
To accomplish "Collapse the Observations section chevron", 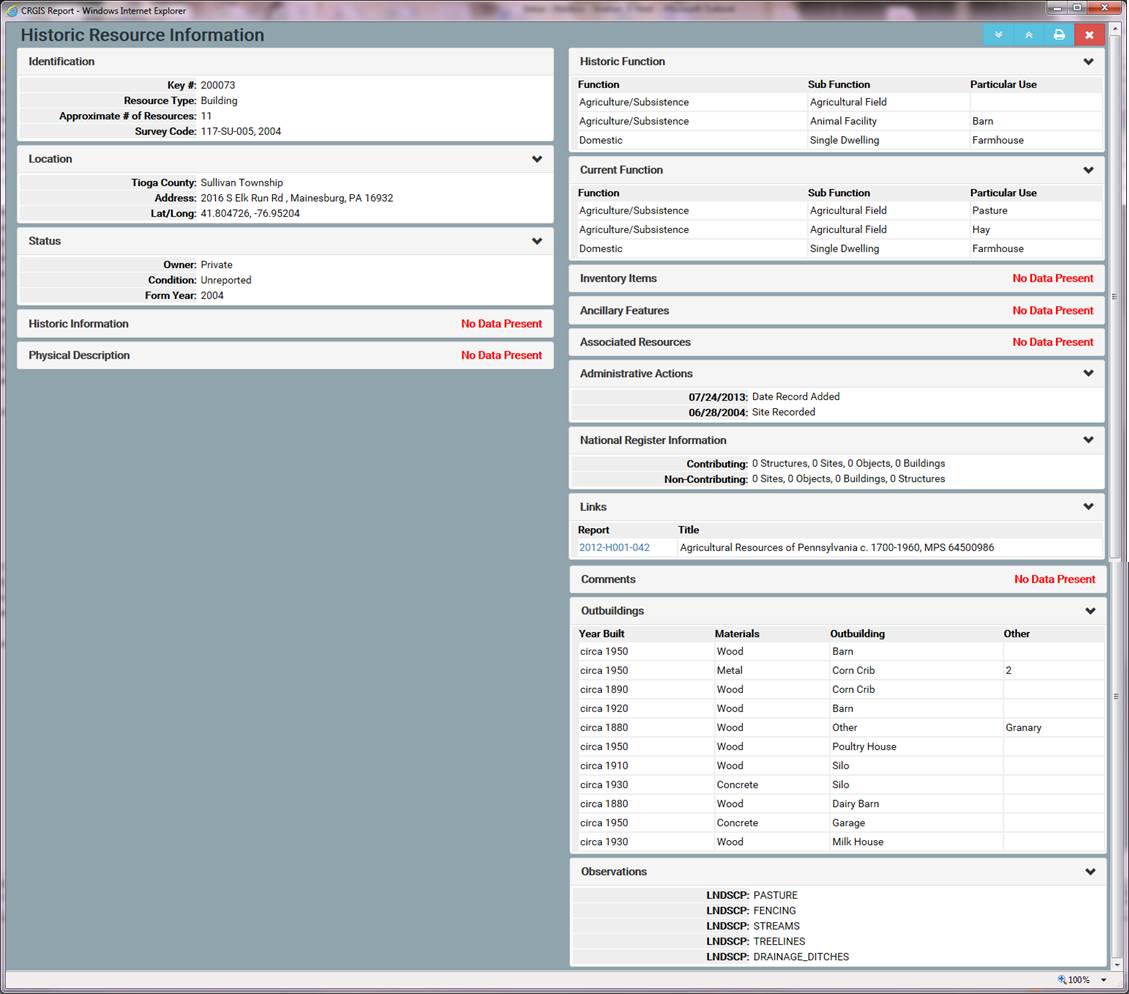I will [1090, 872].
